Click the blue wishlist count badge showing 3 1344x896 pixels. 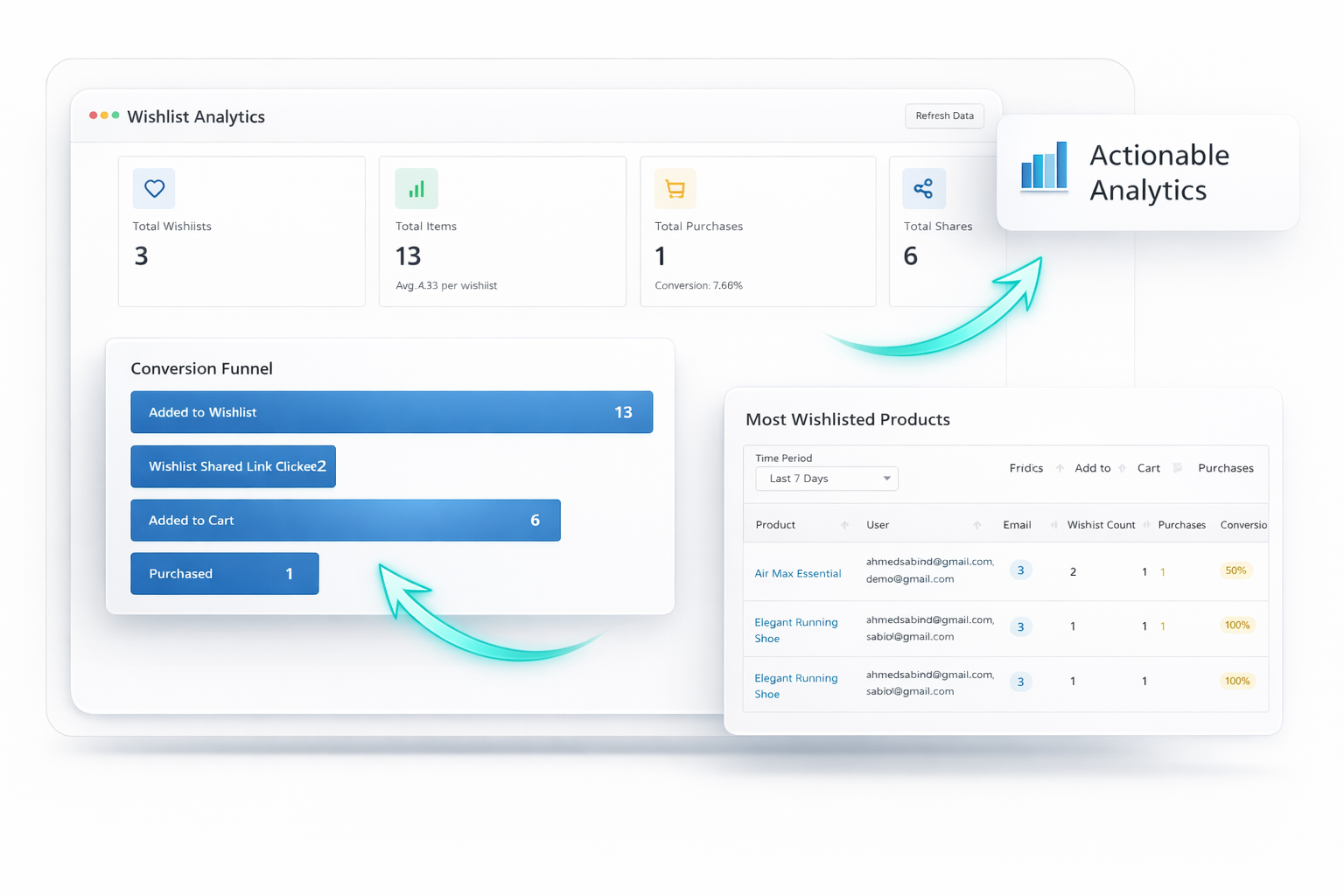(1020, 570)
